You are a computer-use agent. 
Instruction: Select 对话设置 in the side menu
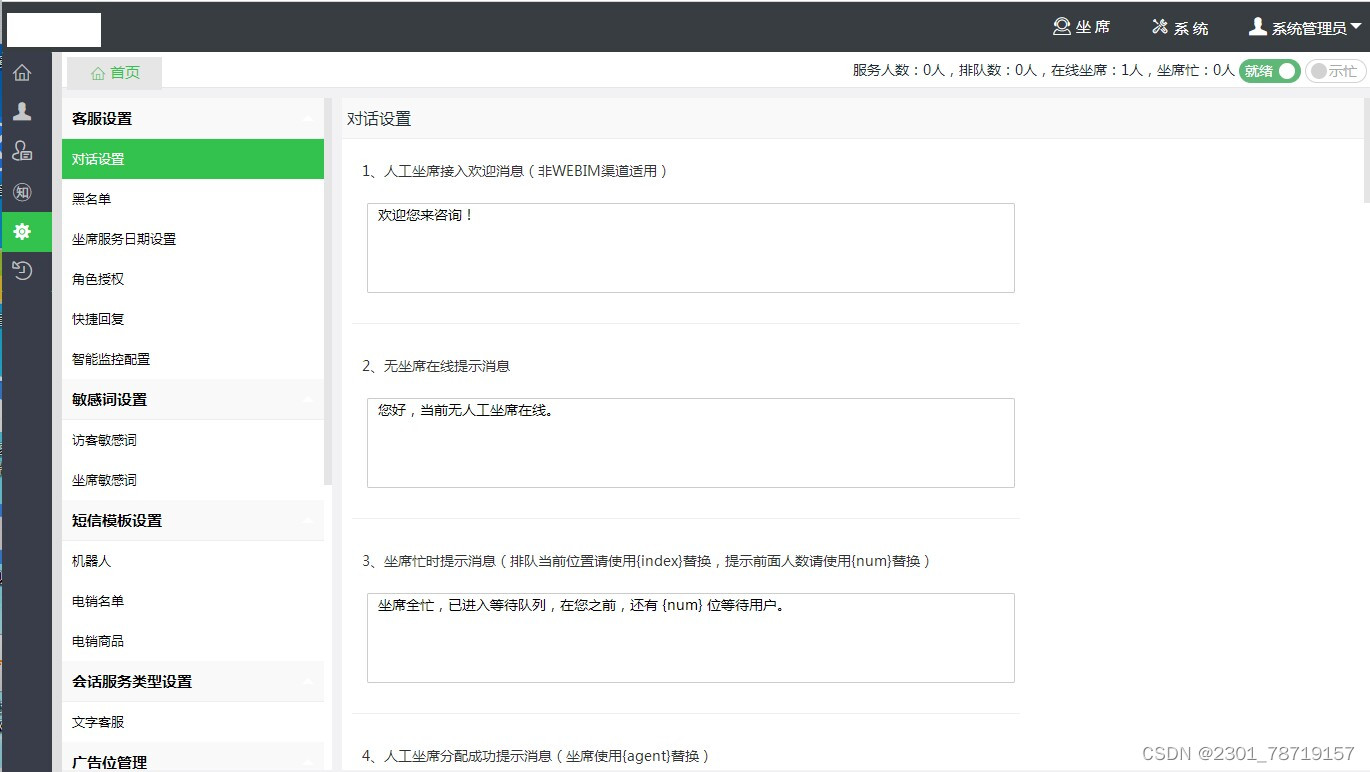click(193, 159)
